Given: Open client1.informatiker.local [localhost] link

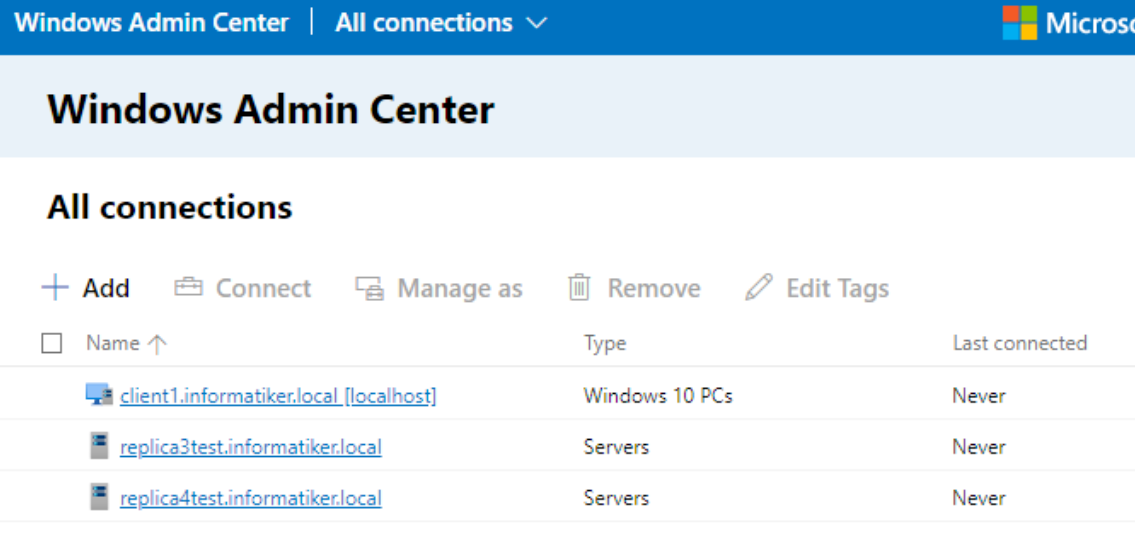Looking at the screenshot, I should 278,396.
